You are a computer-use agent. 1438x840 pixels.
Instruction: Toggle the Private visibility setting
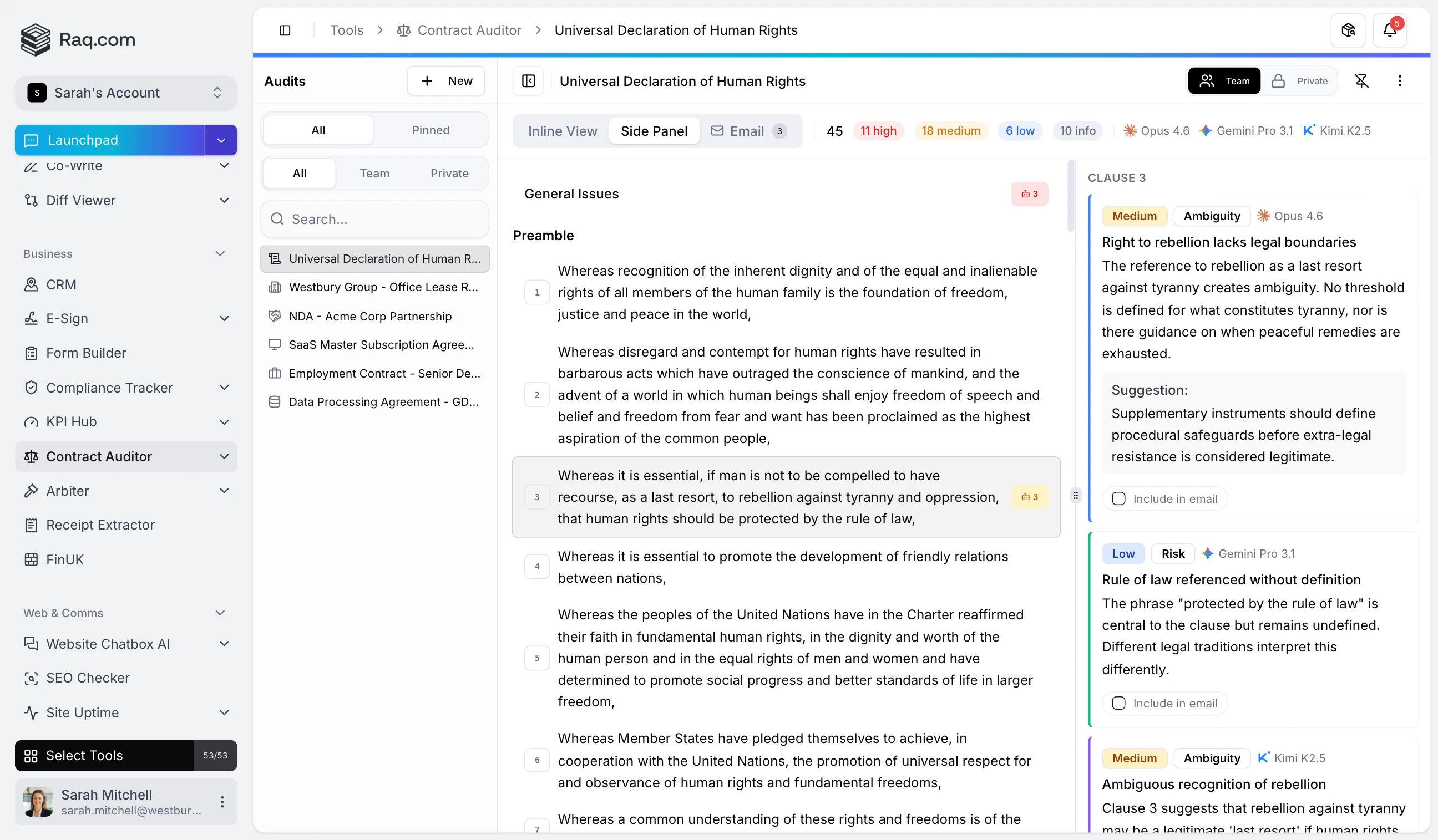tap(1301, 80)
